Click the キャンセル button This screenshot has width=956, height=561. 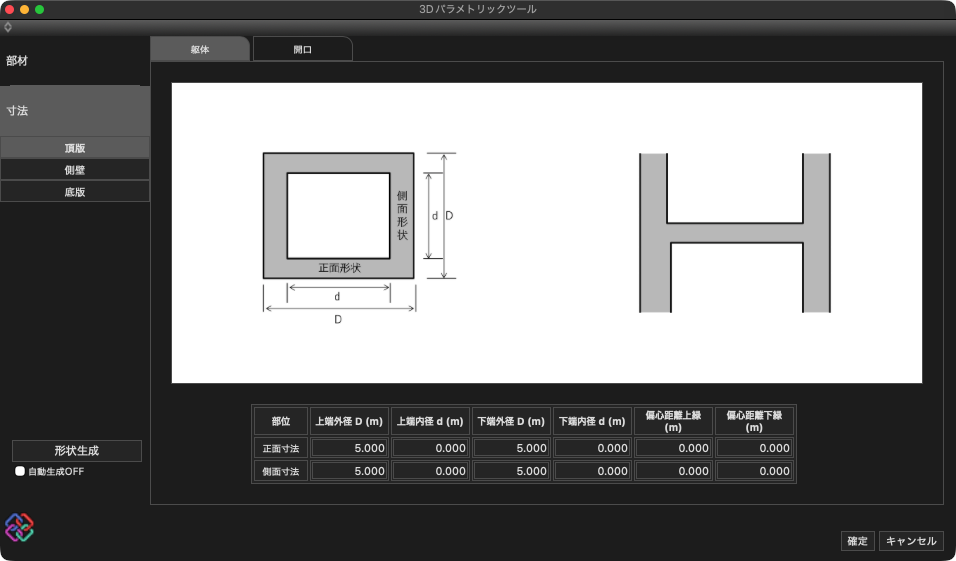point(911,541)
